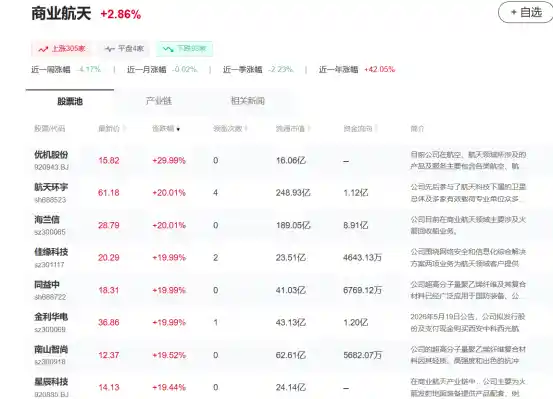The image size is (554, 400).
Task: Click market cap 23.51亿
Action: point(291,258)
